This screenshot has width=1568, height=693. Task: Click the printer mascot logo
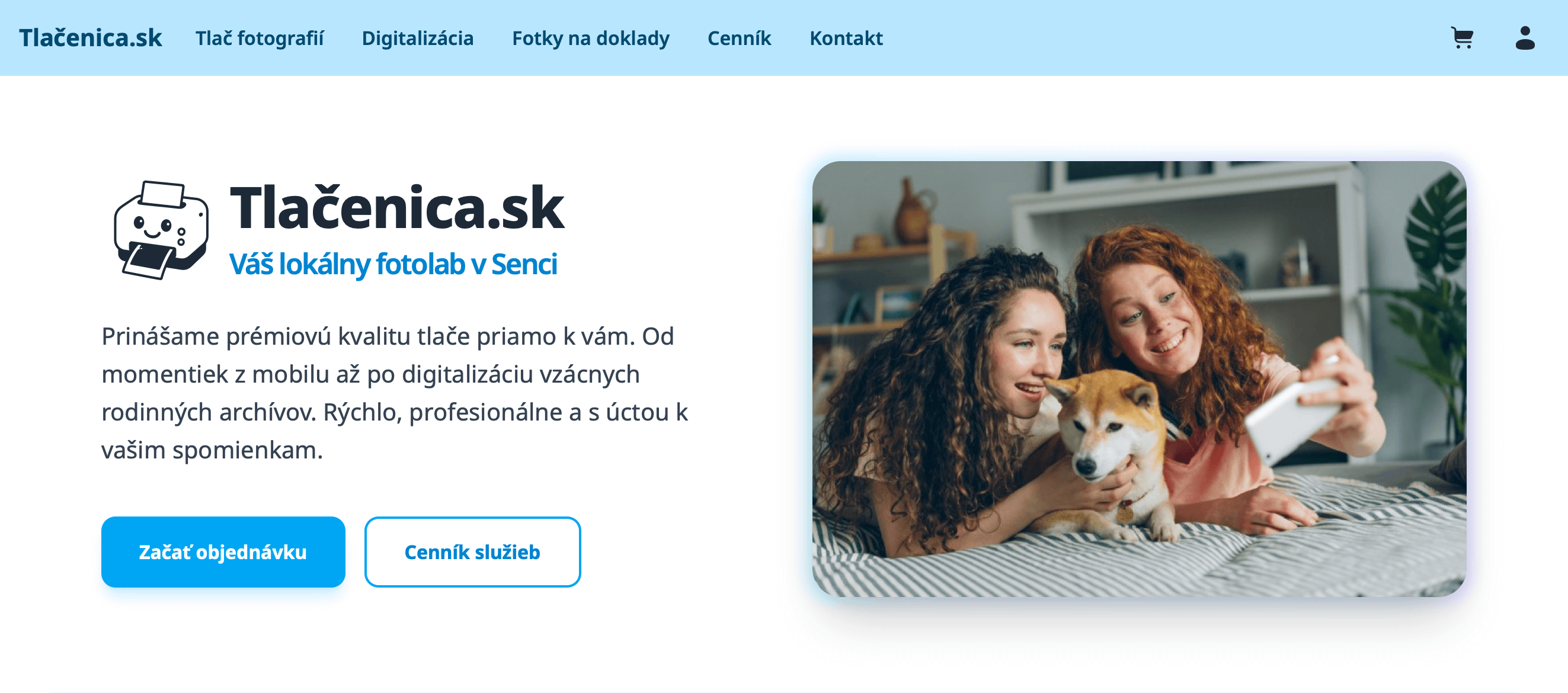[161, 230]
